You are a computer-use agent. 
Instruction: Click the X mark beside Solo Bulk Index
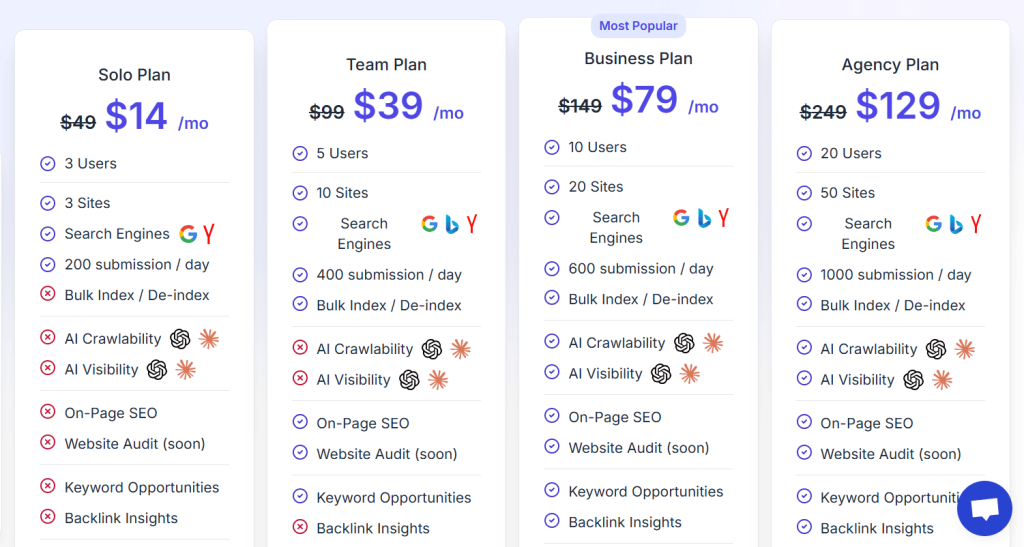tap(48, 295)
